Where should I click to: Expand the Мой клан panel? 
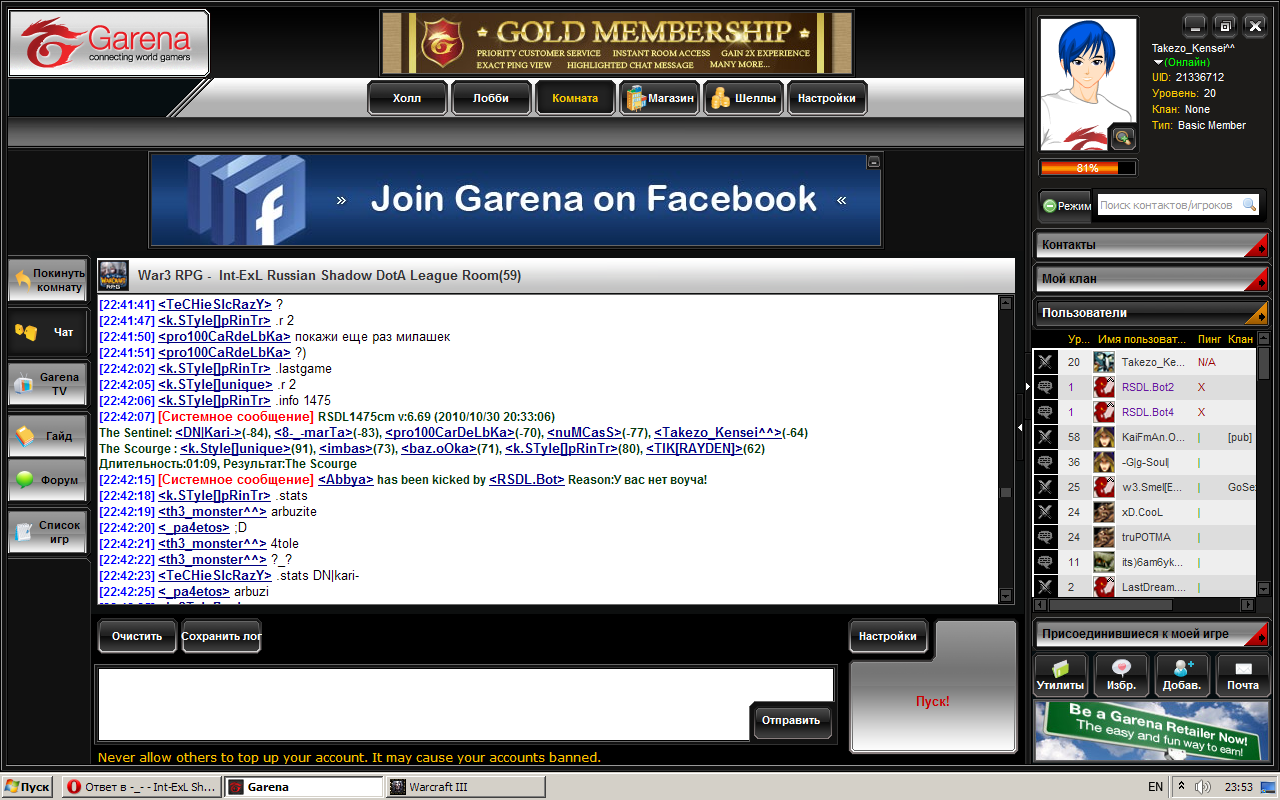pyautogui.click(x=1151, y=279)
